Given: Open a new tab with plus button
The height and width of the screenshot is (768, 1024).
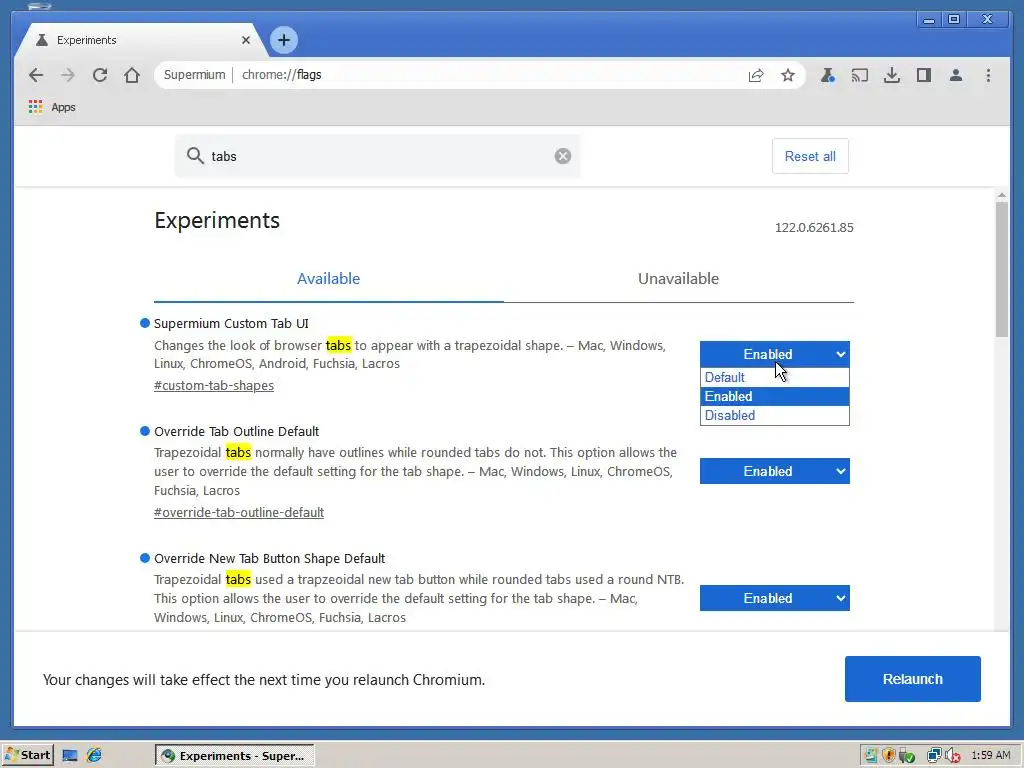Looking at the screenshot, I should (x=283, y=40).
